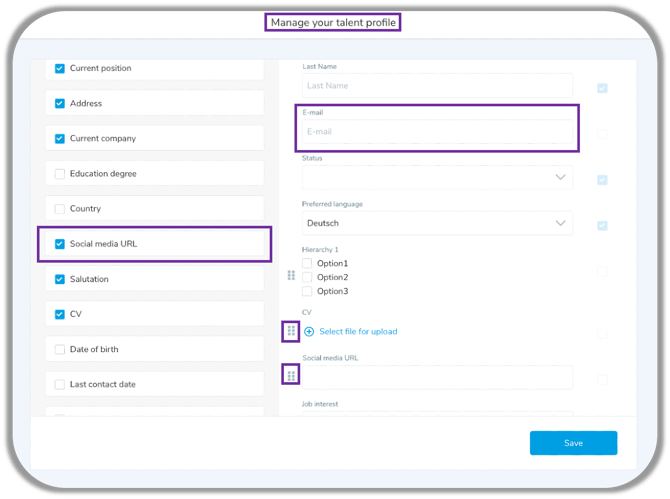Click Select file for upload link
This screenshot has width=670, height=499.
[x=358, y=331]
